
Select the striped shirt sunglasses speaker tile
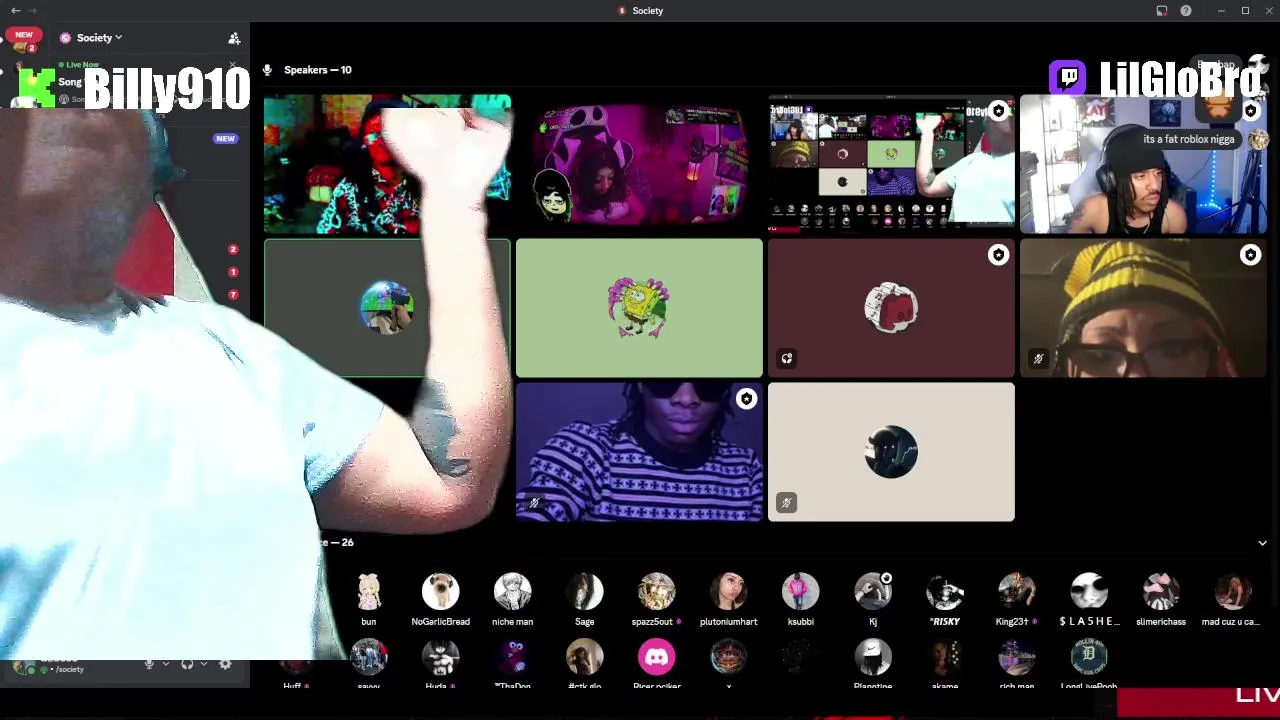pos(639,452)
